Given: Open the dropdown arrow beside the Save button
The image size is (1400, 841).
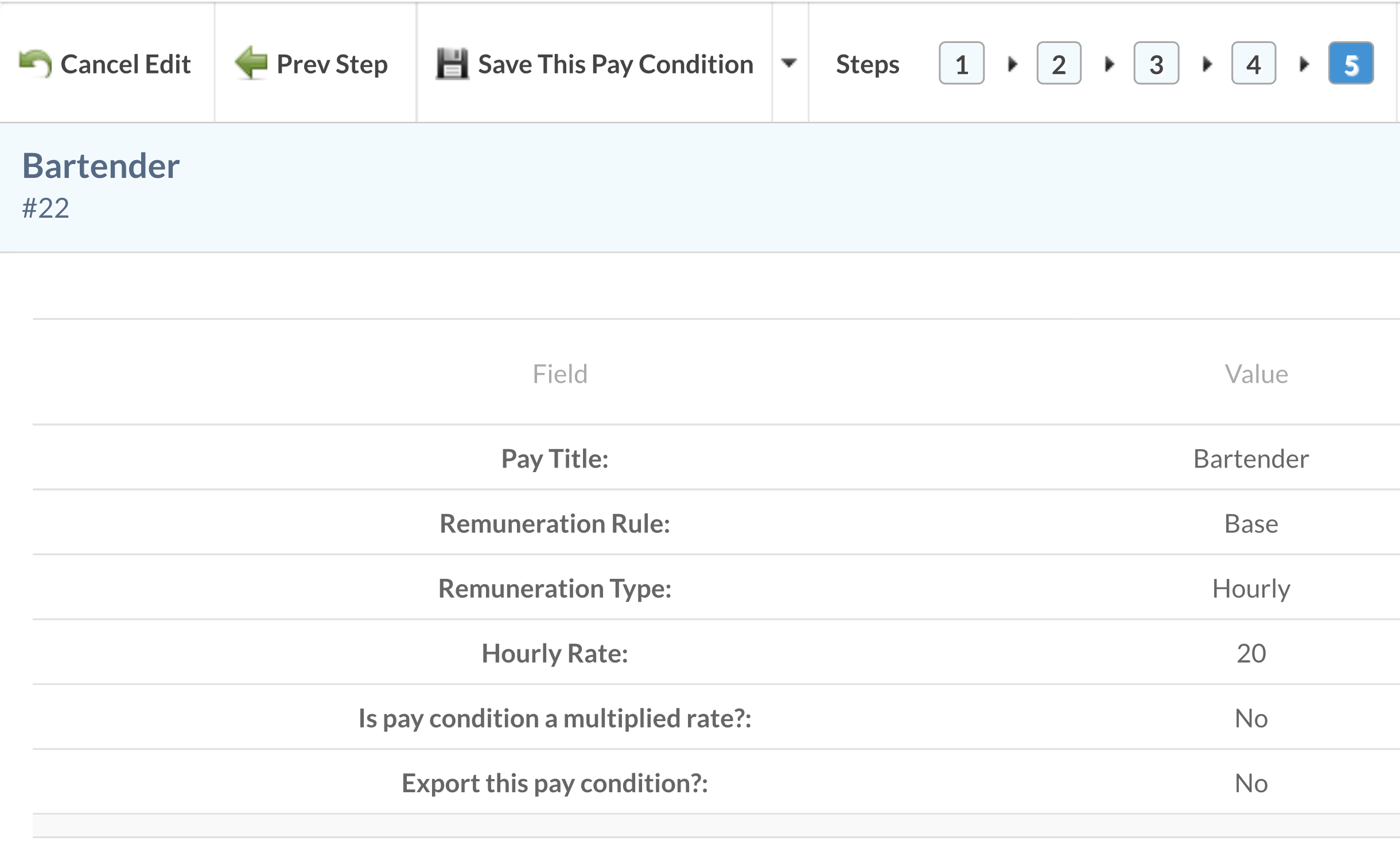Looking at the screenshot, I should click(x=790, y=63).
